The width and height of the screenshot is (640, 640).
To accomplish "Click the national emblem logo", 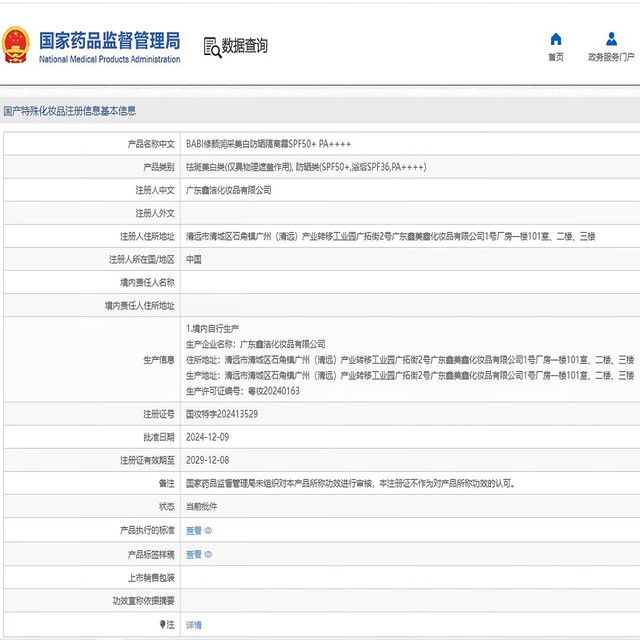I will tap(16, 45).
